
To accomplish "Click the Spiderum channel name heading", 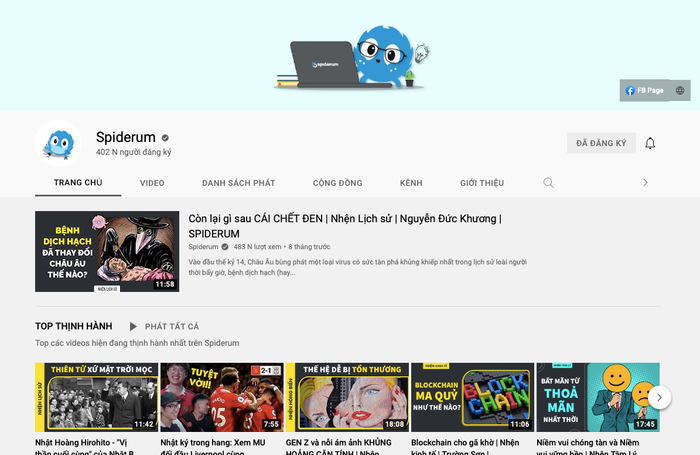I will tap(125, 137).
